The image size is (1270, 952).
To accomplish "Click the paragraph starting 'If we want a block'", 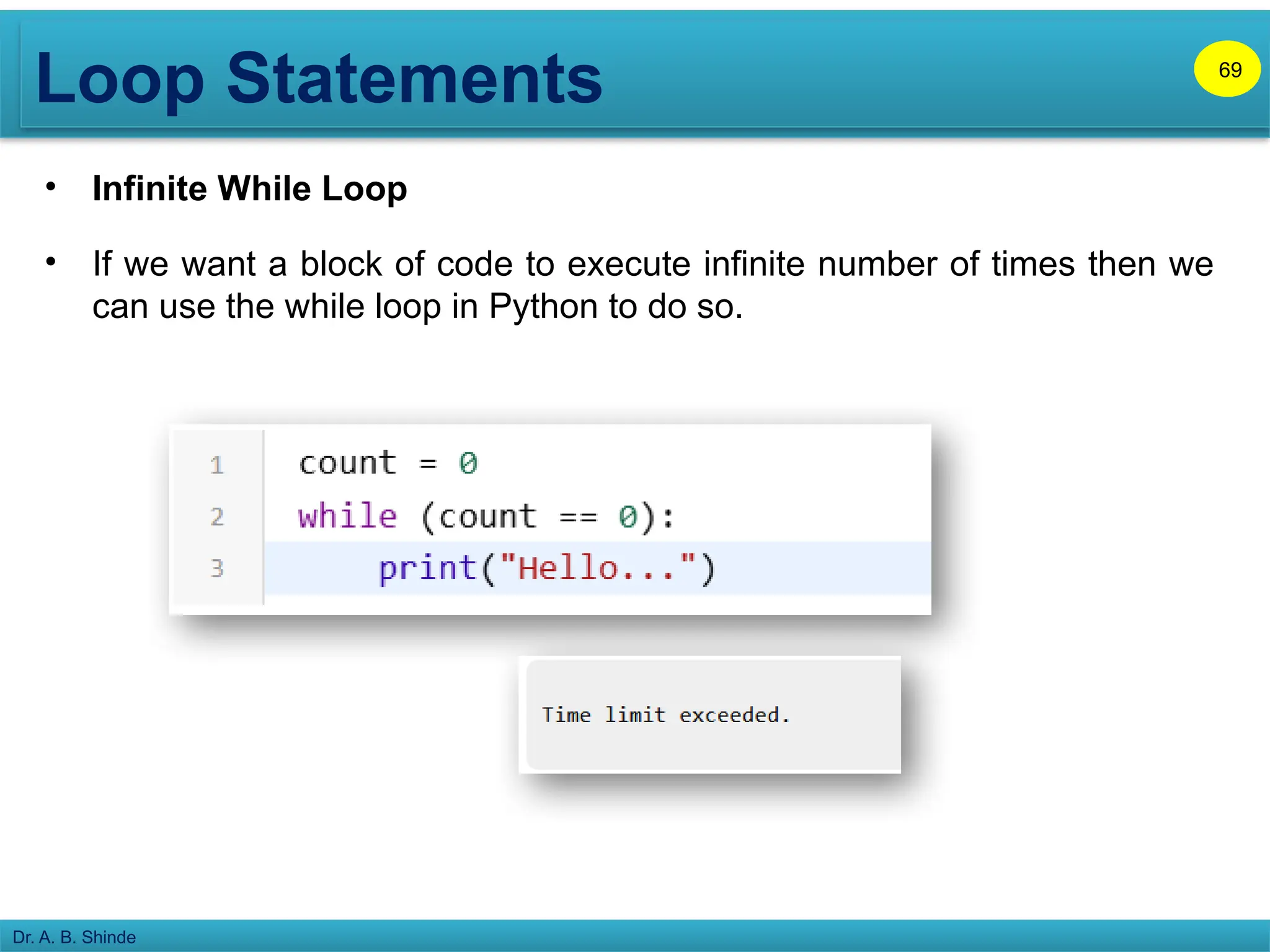I will 652,284.
